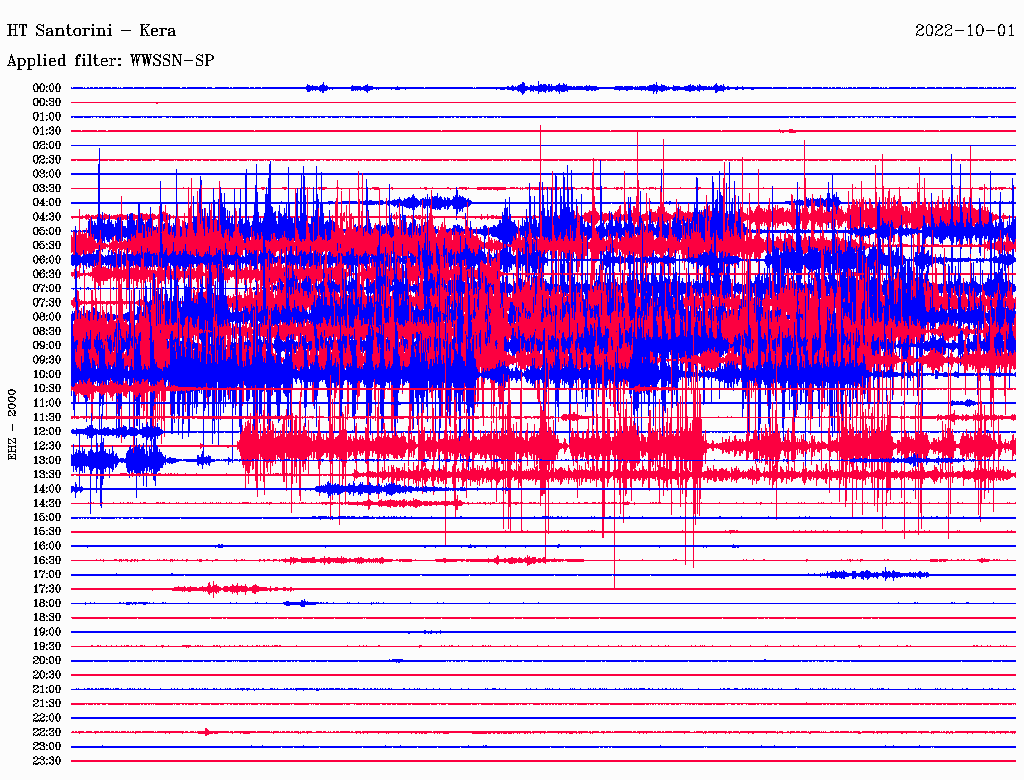Click the 03:30 time label
This screenshot has height=780, width=1024.
(47, 188)
